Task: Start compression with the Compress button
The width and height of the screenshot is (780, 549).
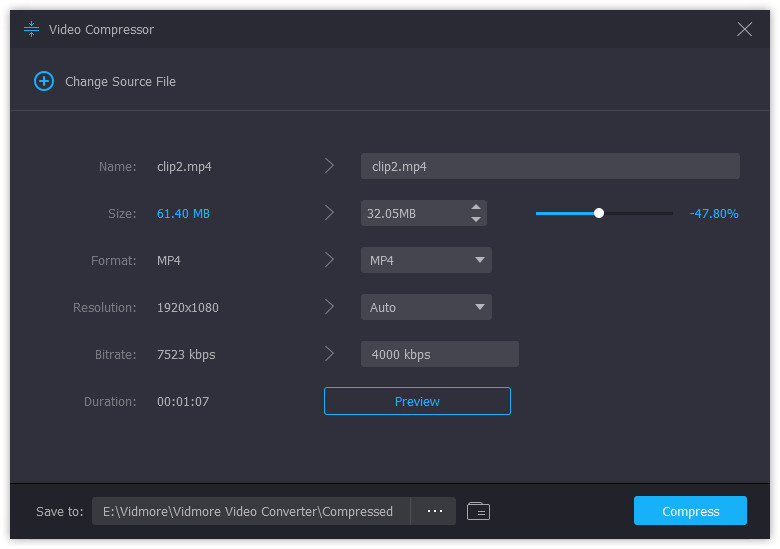Action: 690,511
